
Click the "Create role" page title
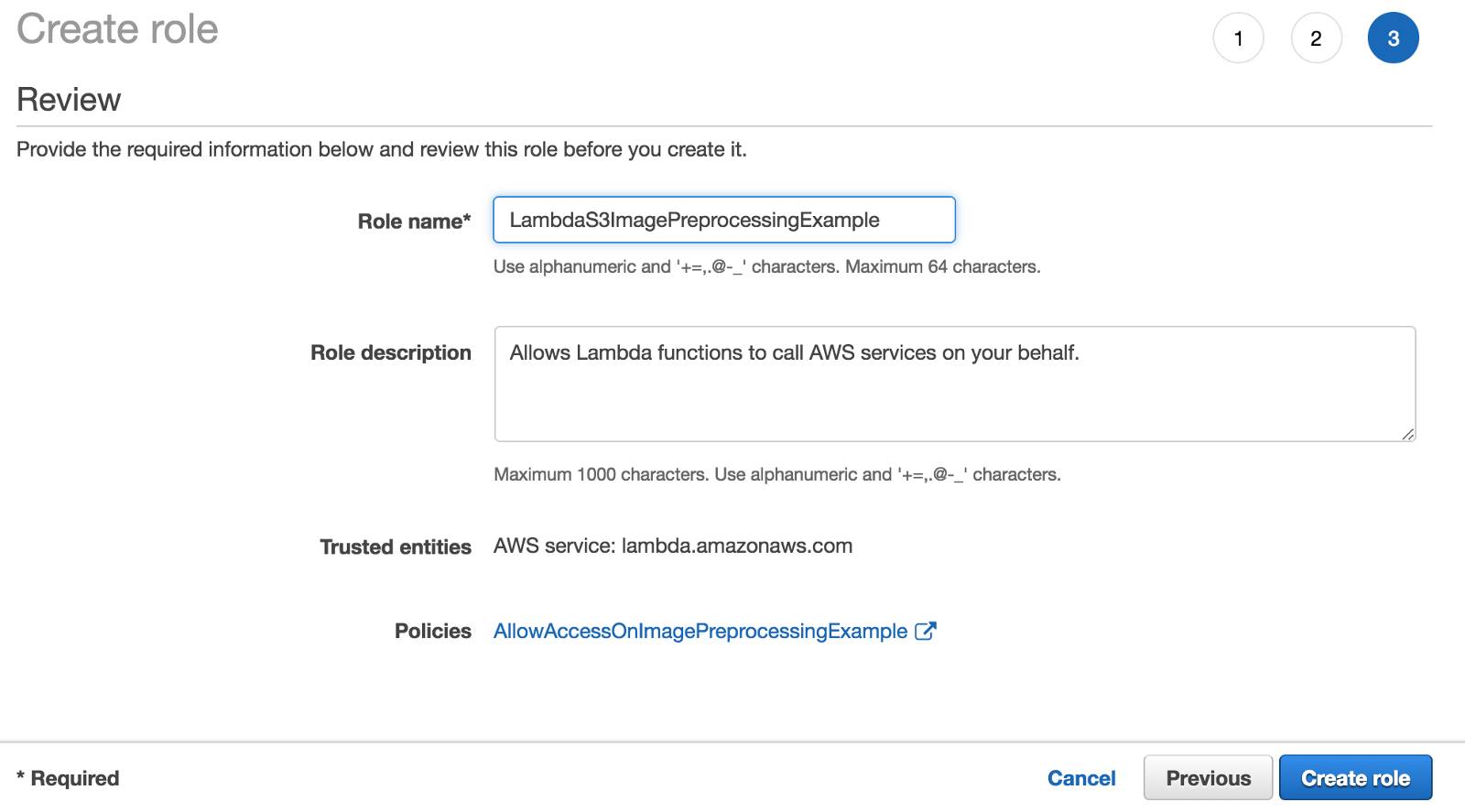pos(117,29)
